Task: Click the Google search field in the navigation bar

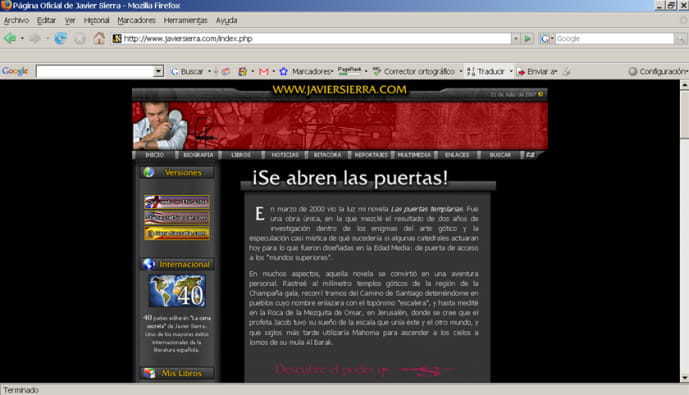Action: (x=614, y=39)
